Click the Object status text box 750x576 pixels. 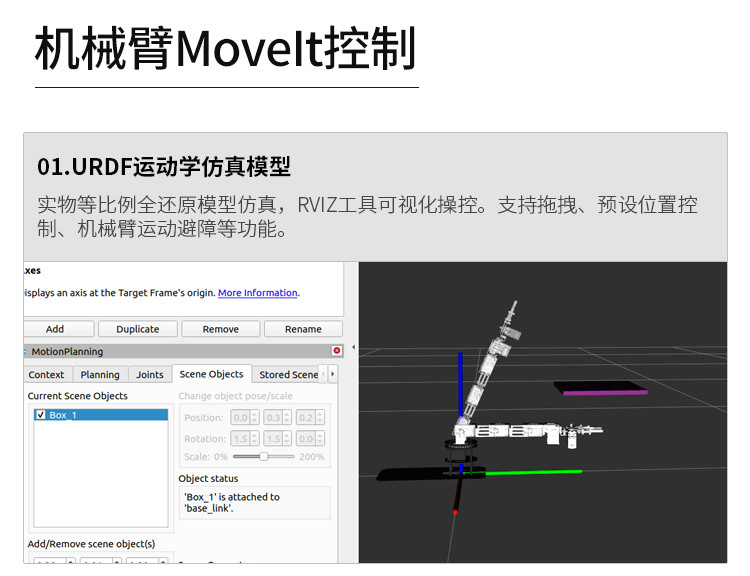click(x=254, y=503)
